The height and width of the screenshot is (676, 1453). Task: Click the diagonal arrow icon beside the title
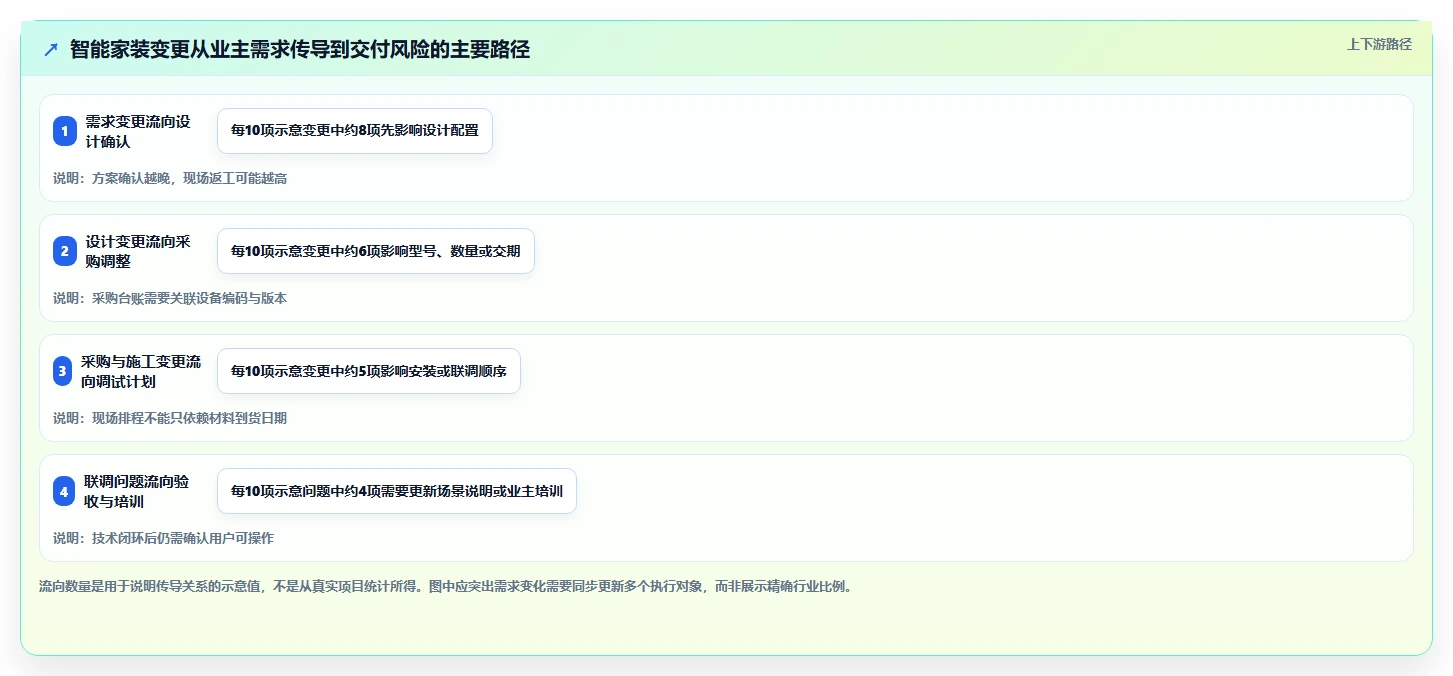pos(51,49)
